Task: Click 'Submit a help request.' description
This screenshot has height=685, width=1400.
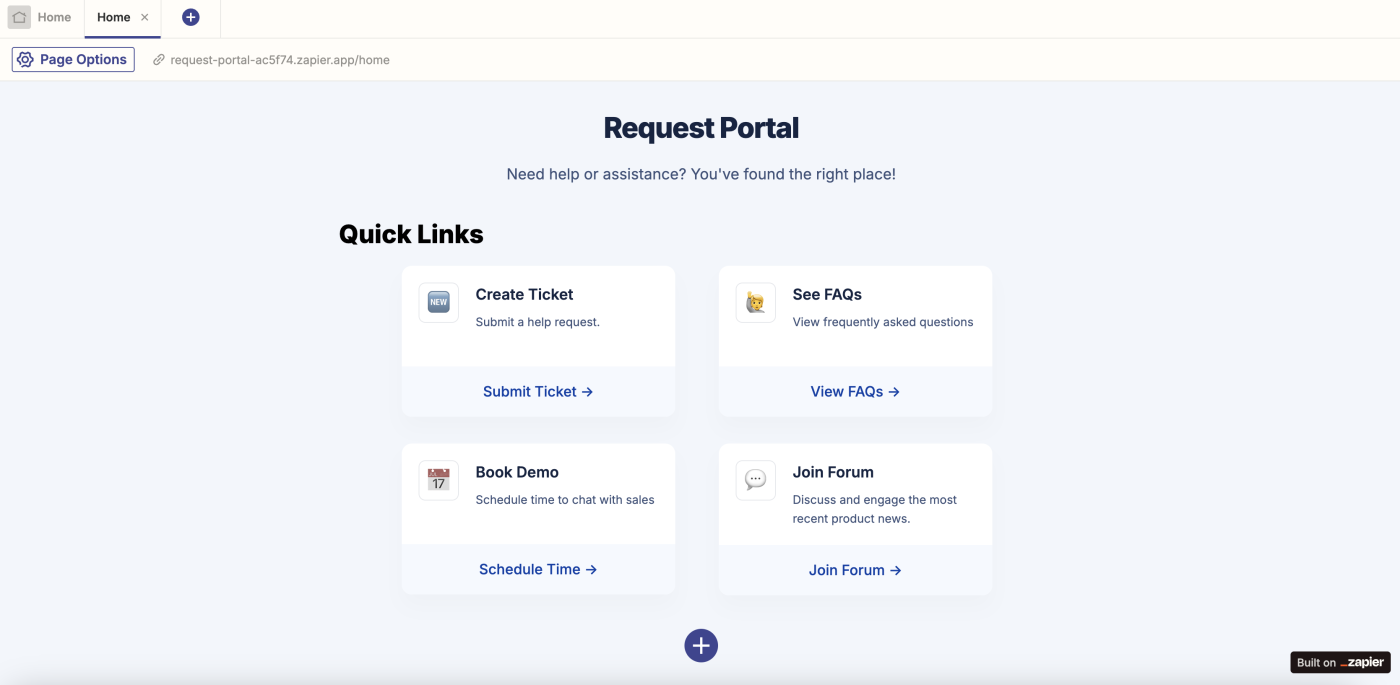Action: 538,322
